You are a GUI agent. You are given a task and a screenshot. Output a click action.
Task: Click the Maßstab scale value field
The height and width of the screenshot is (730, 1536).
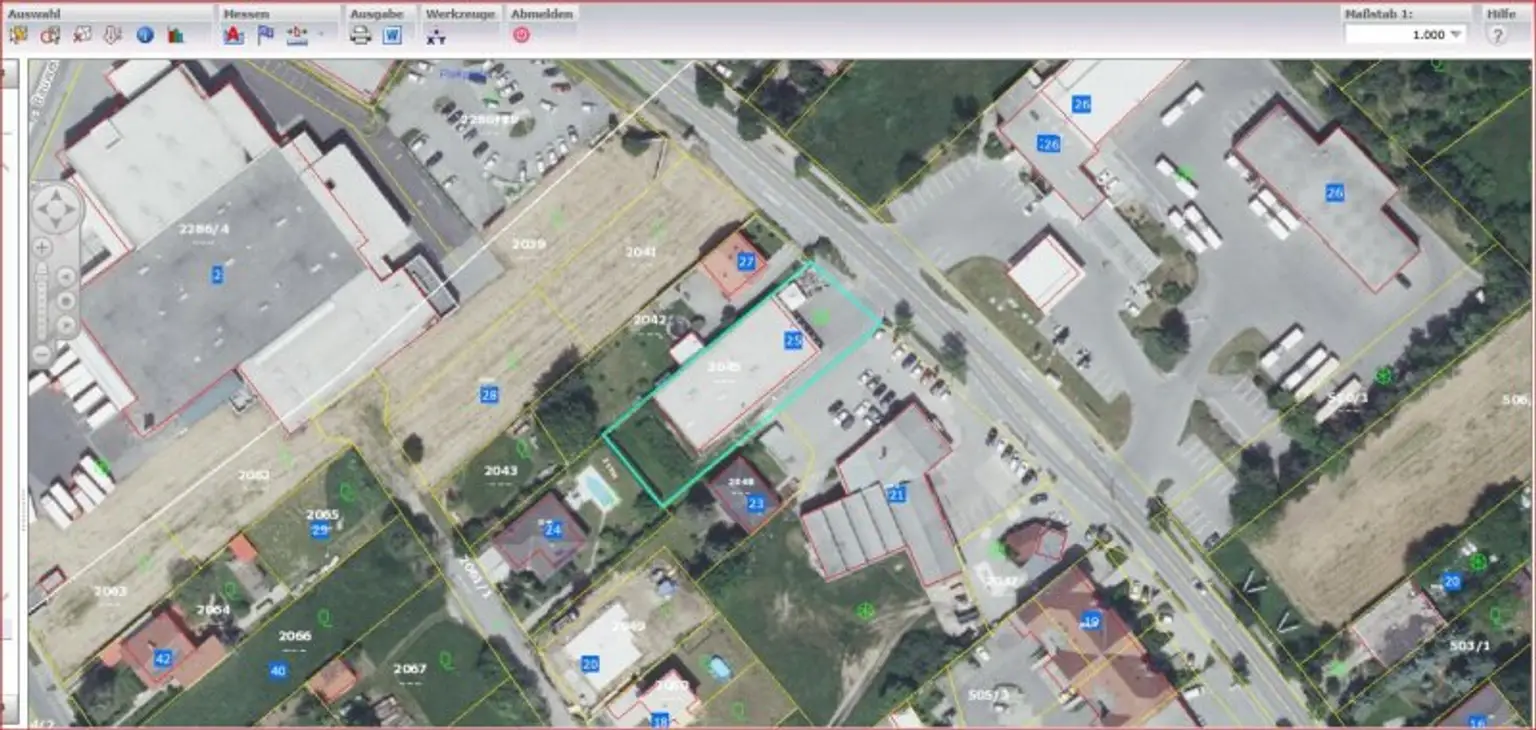pyautogui.click(x=1396, y=34)
